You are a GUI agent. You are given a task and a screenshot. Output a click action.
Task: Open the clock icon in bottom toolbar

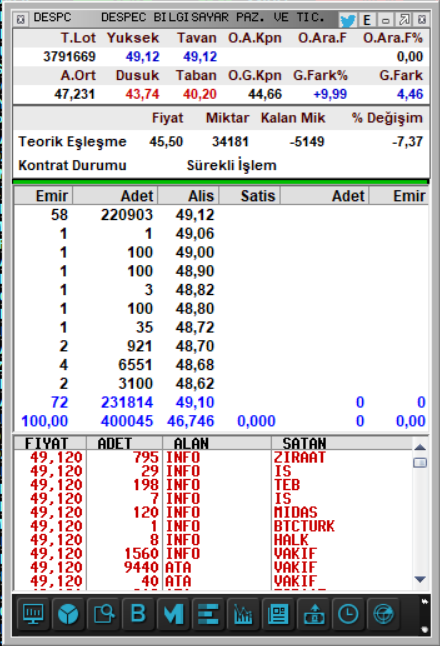tap(348, 614)
